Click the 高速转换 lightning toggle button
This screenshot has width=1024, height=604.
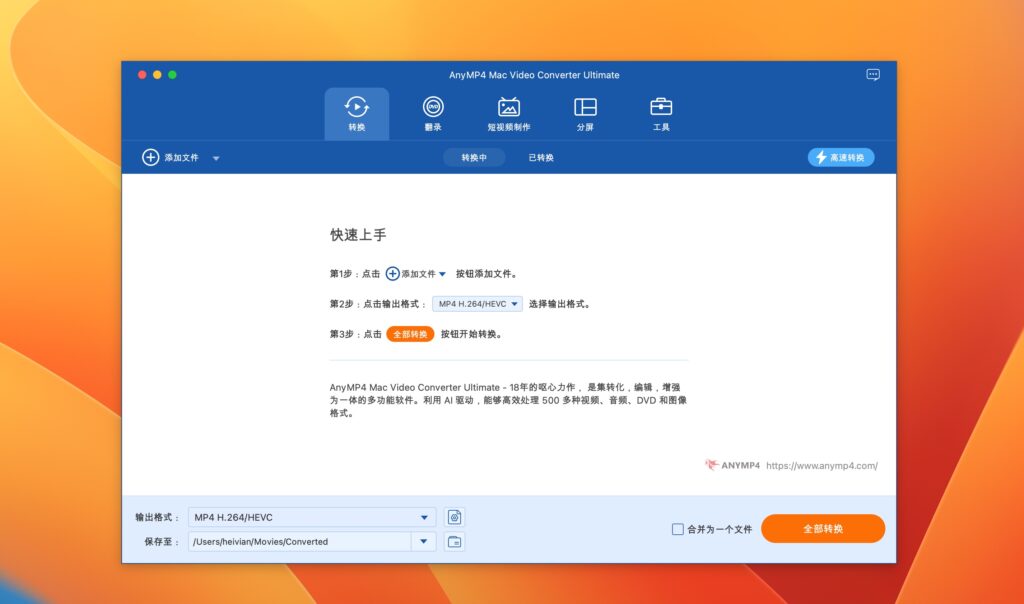841,157
